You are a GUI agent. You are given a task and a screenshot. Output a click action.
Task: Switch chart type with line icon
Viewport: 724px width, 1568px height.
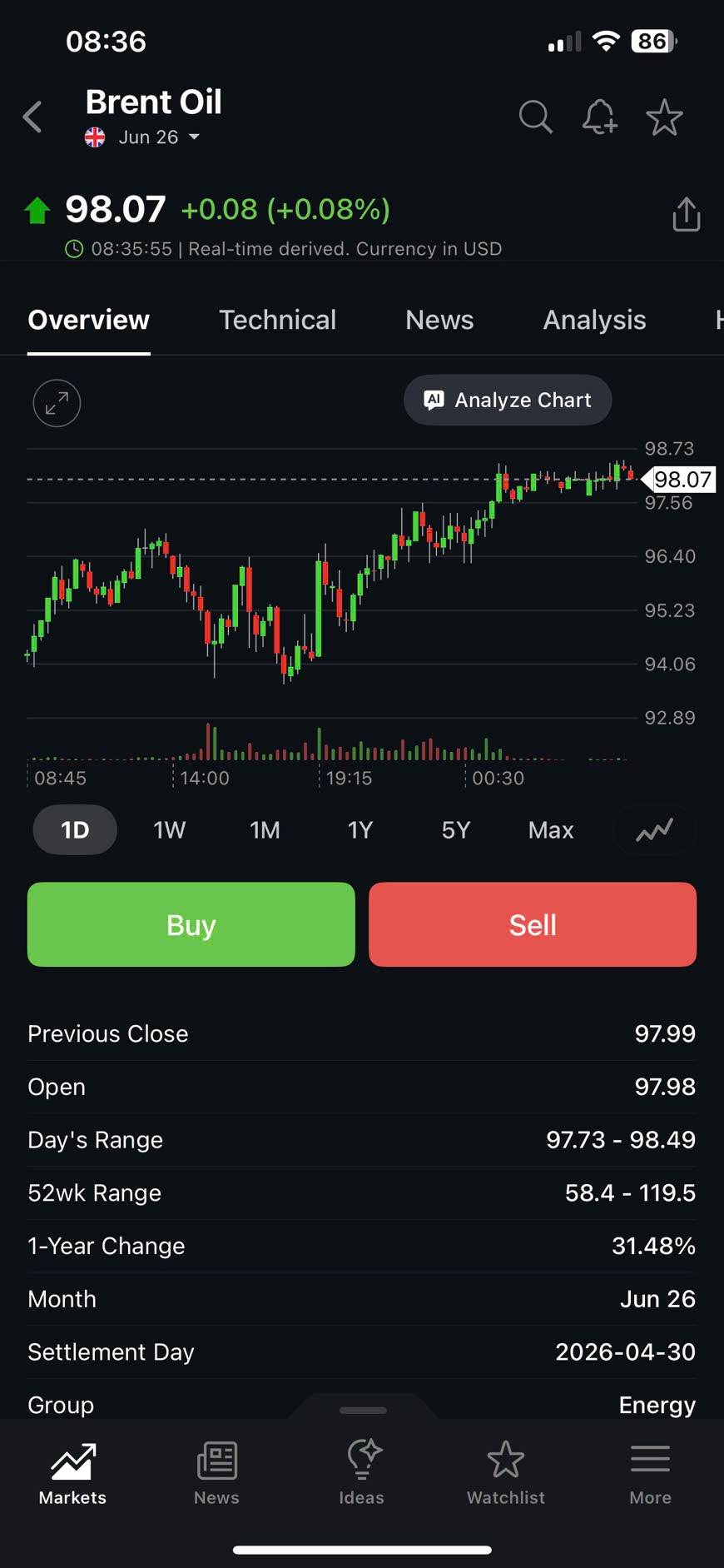(654, 830)
